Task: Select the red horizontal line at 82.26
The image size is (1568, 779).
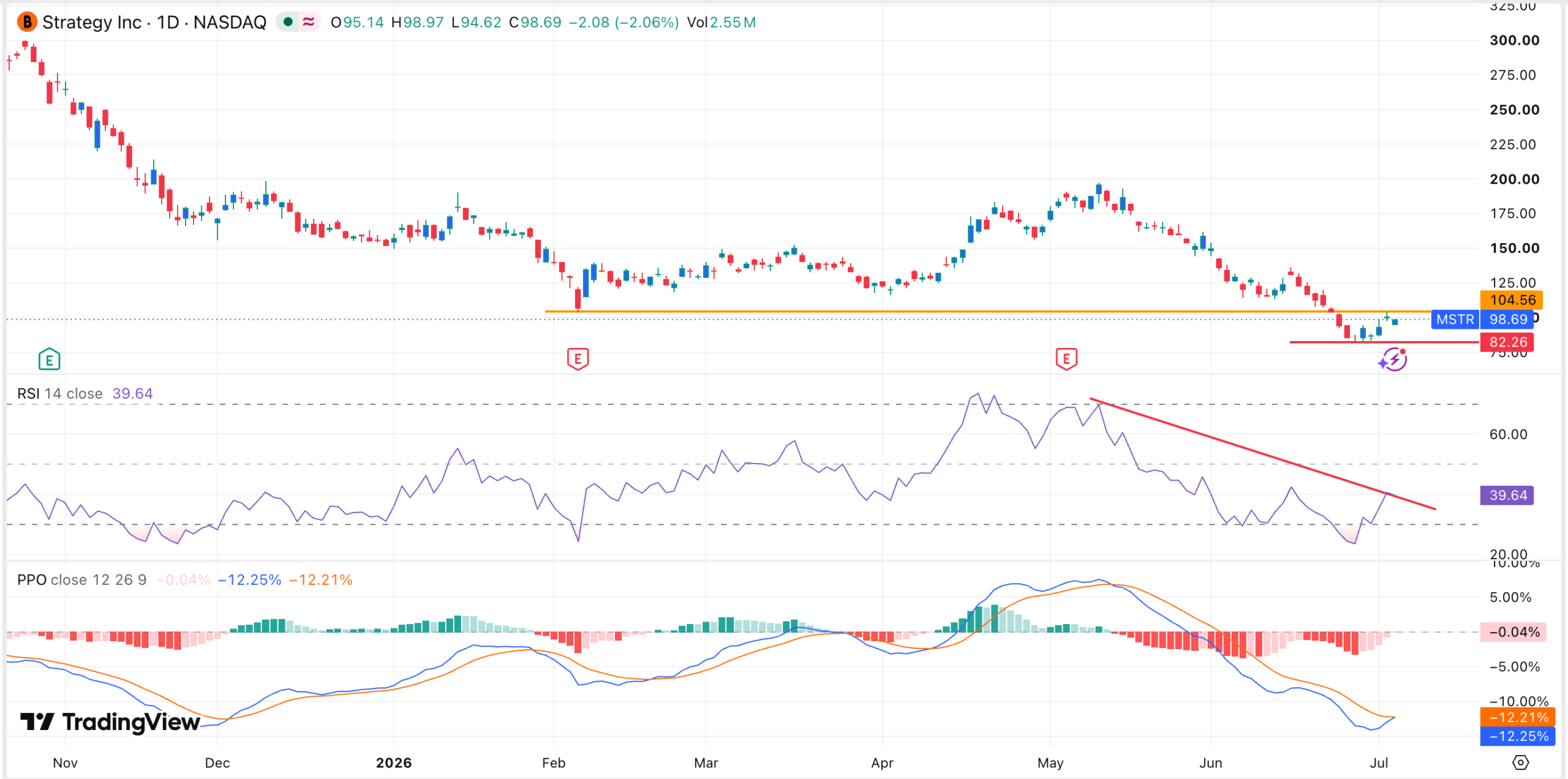Action: 1384,342
